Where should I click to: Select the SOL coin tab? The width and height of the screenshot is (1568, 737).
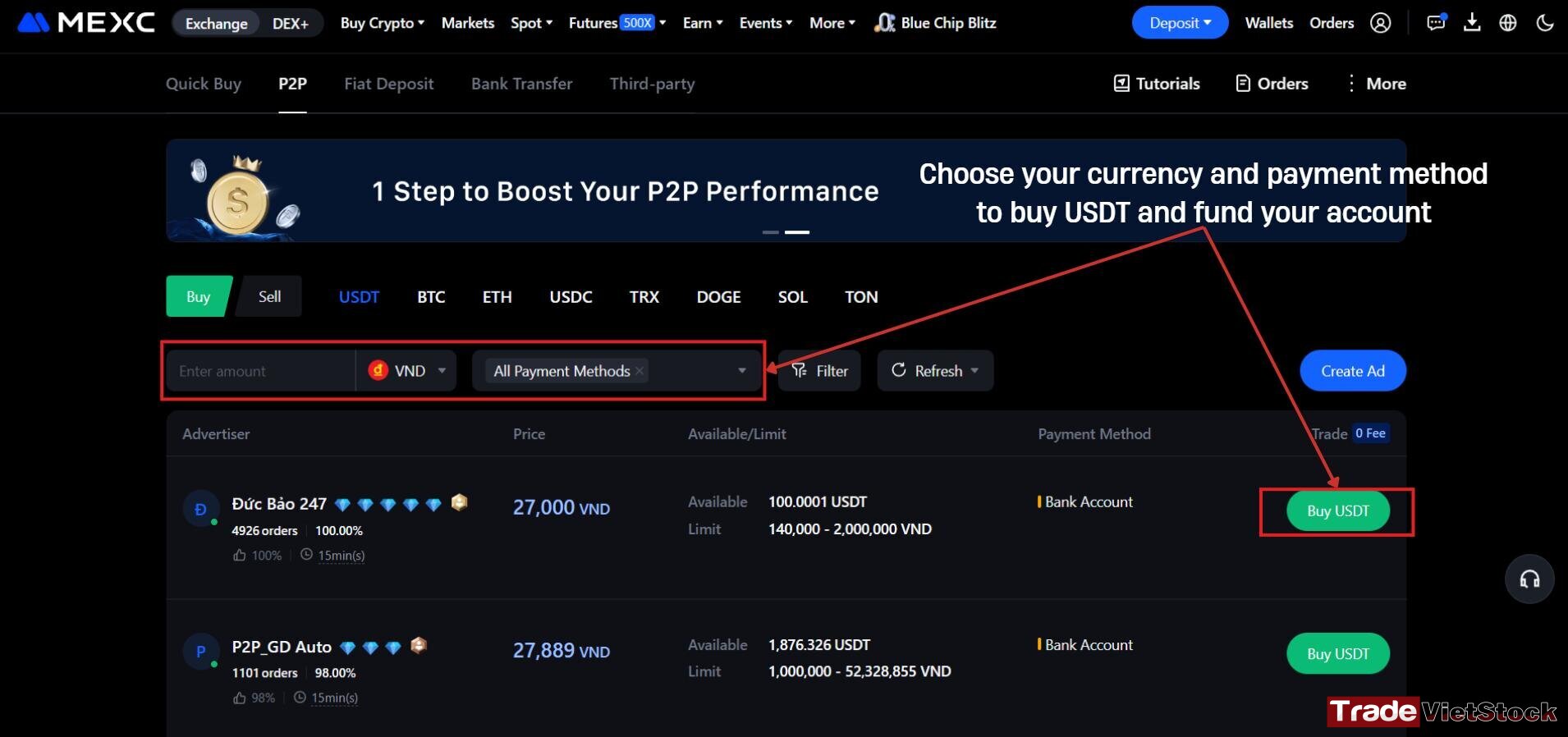coord(793,296)
